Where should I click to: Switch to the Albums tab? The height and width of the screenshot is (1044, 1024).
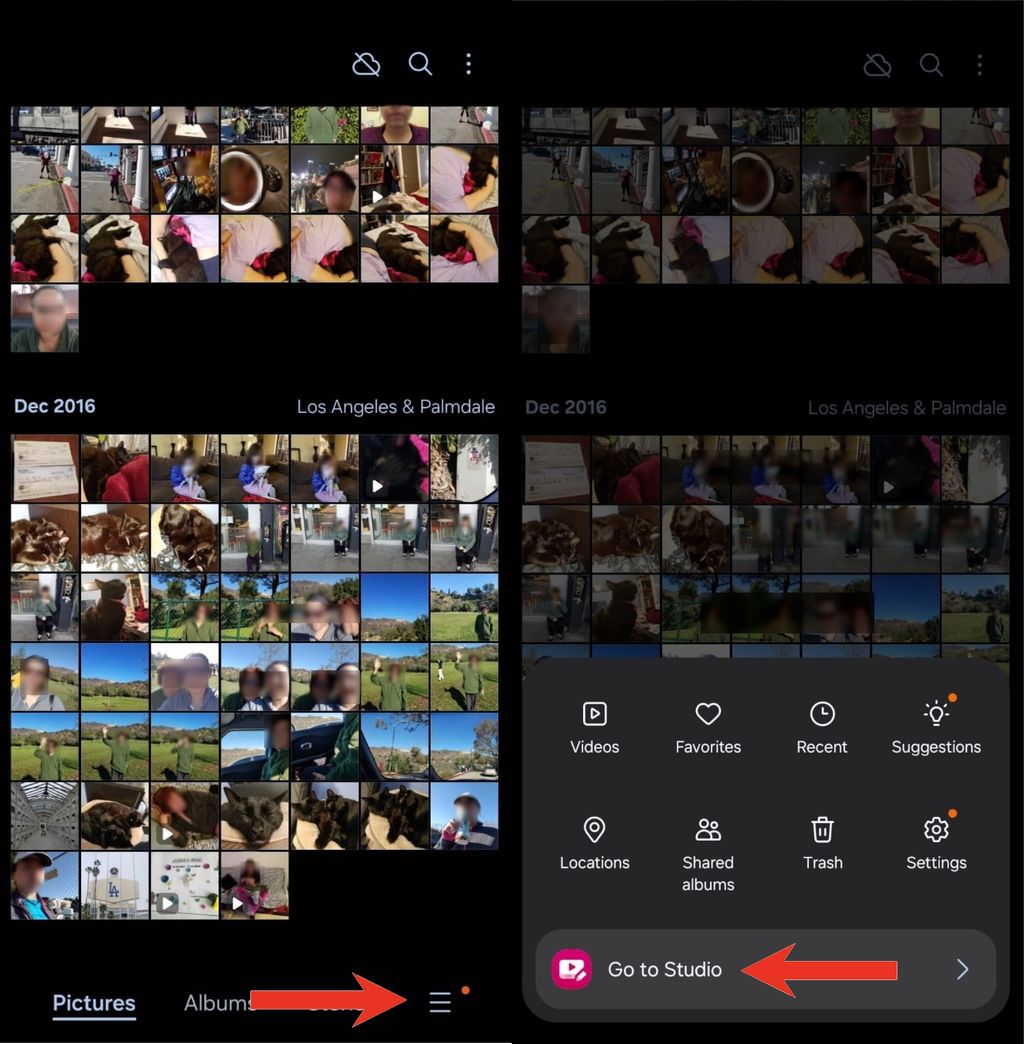(x=219, y=1003)
